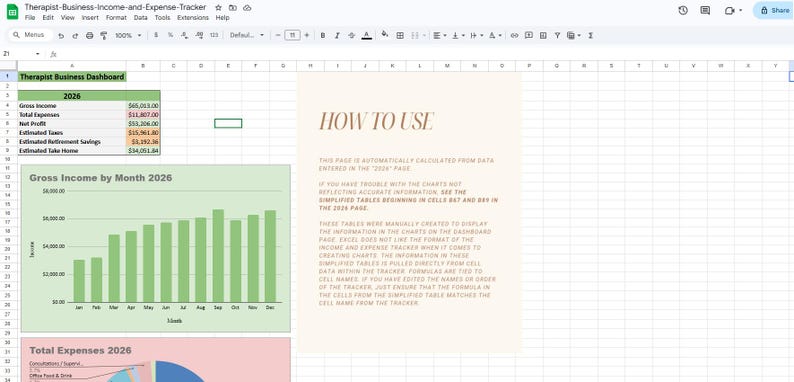
Task: Pick text color underlined A
Action: [x=366, y=35]
